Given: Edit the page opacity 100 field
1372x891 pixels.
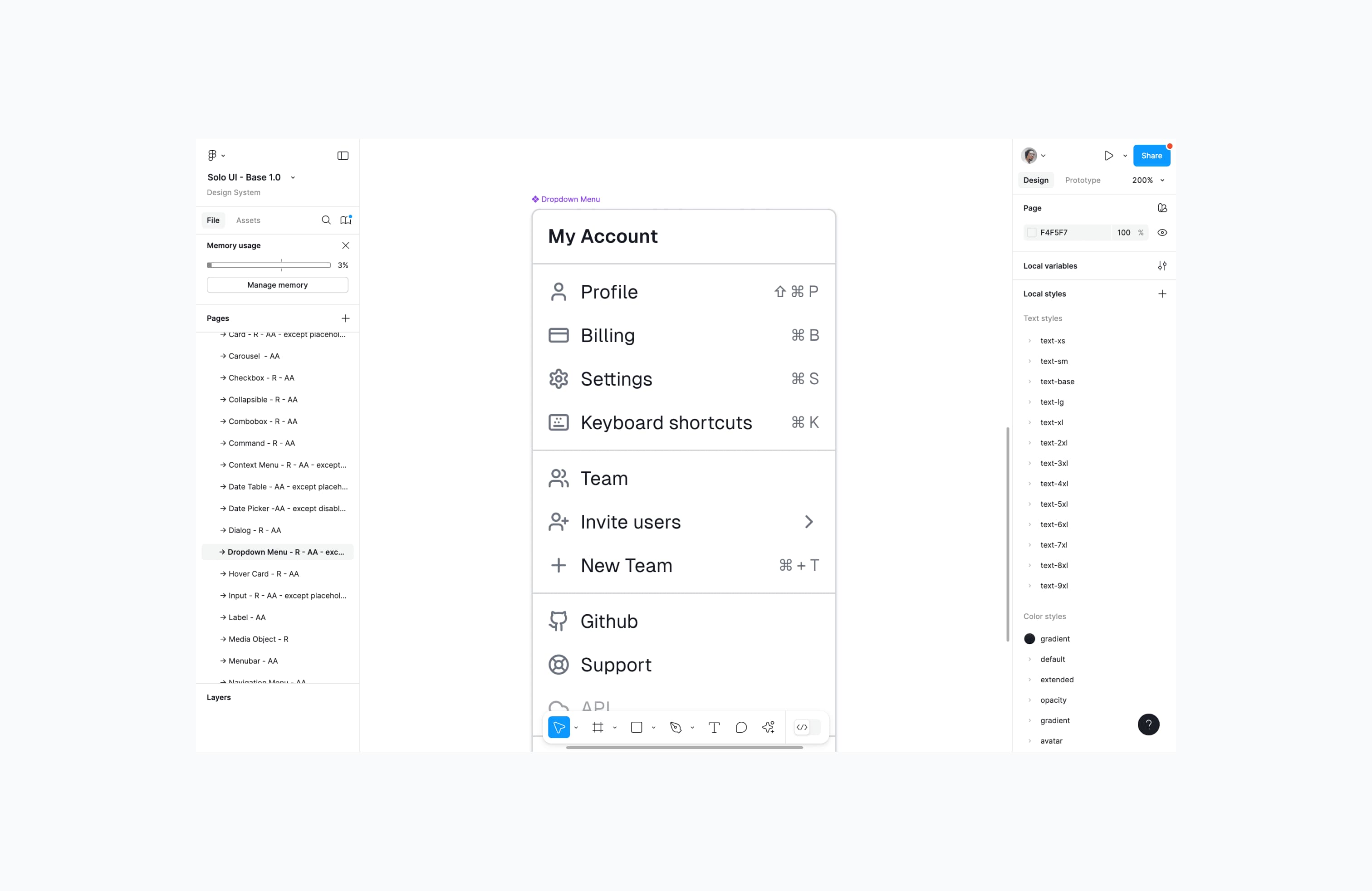Looking at the screenshot, I should [x=1123, y=233].
